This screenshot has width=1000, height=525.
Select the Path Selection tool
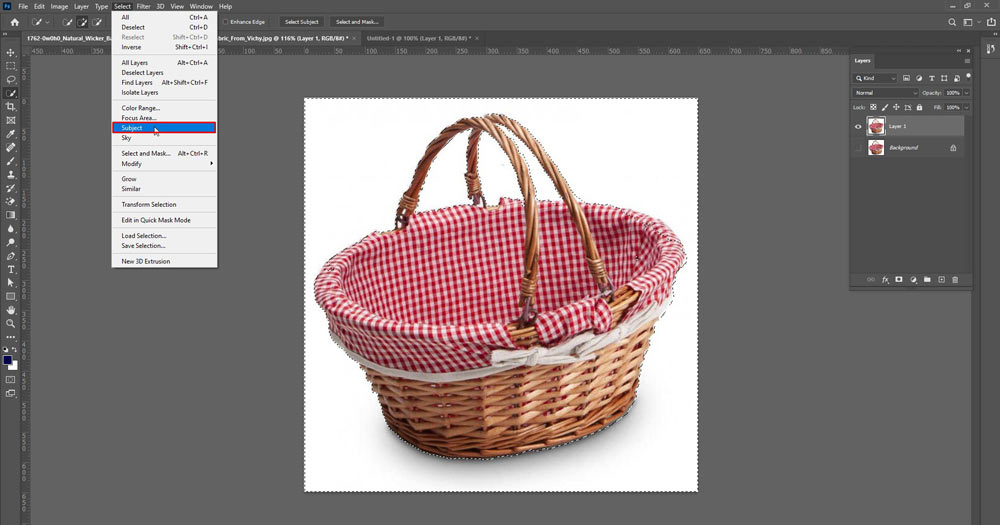tap(11, 283)
